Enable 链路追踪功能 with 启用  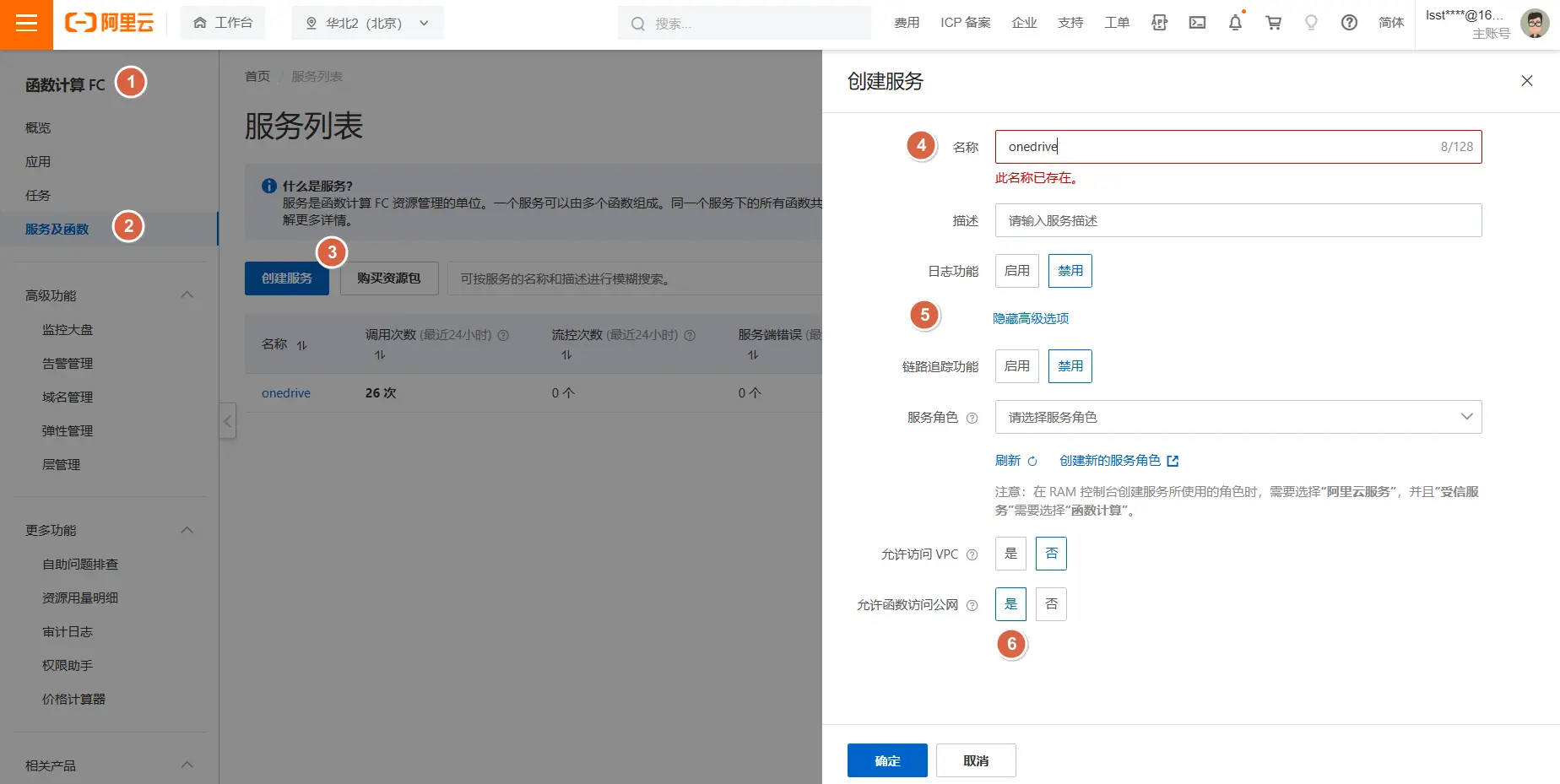1016,366
